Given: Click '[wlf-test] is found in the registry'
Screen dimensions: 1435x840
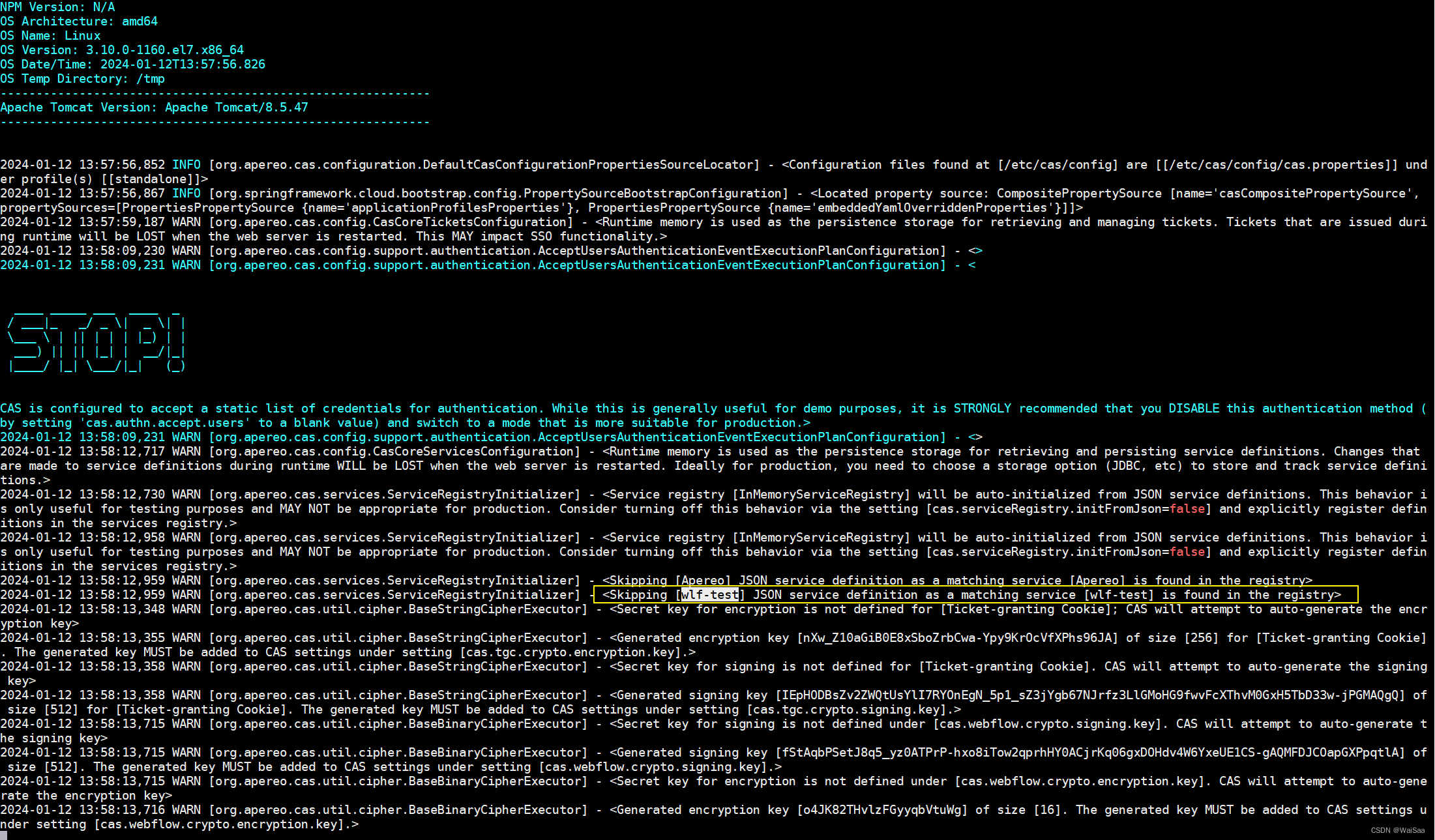Looking at the screenshot, I should [1209, 595].
